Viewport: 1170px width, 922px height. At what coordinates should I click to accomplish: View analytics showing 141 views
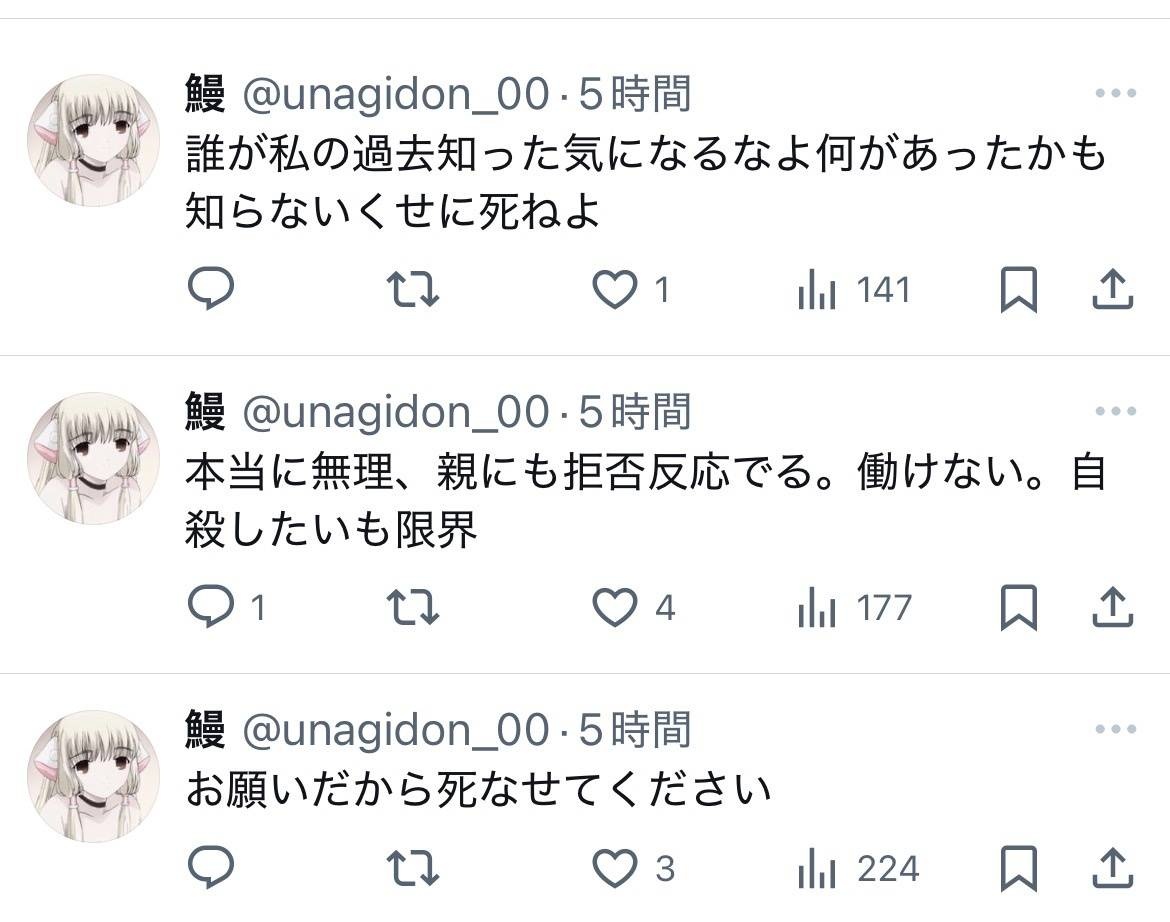(816, 290)
